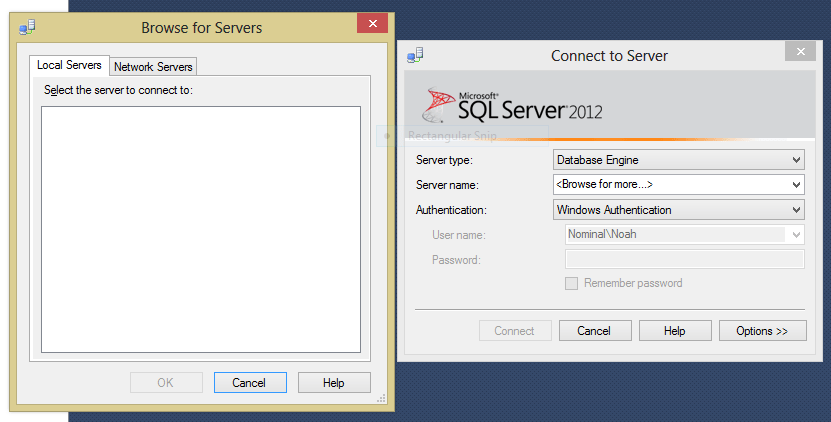831x422 pixels.
Task: Close the Browse for Servers dialog
Action: (373, 23)
